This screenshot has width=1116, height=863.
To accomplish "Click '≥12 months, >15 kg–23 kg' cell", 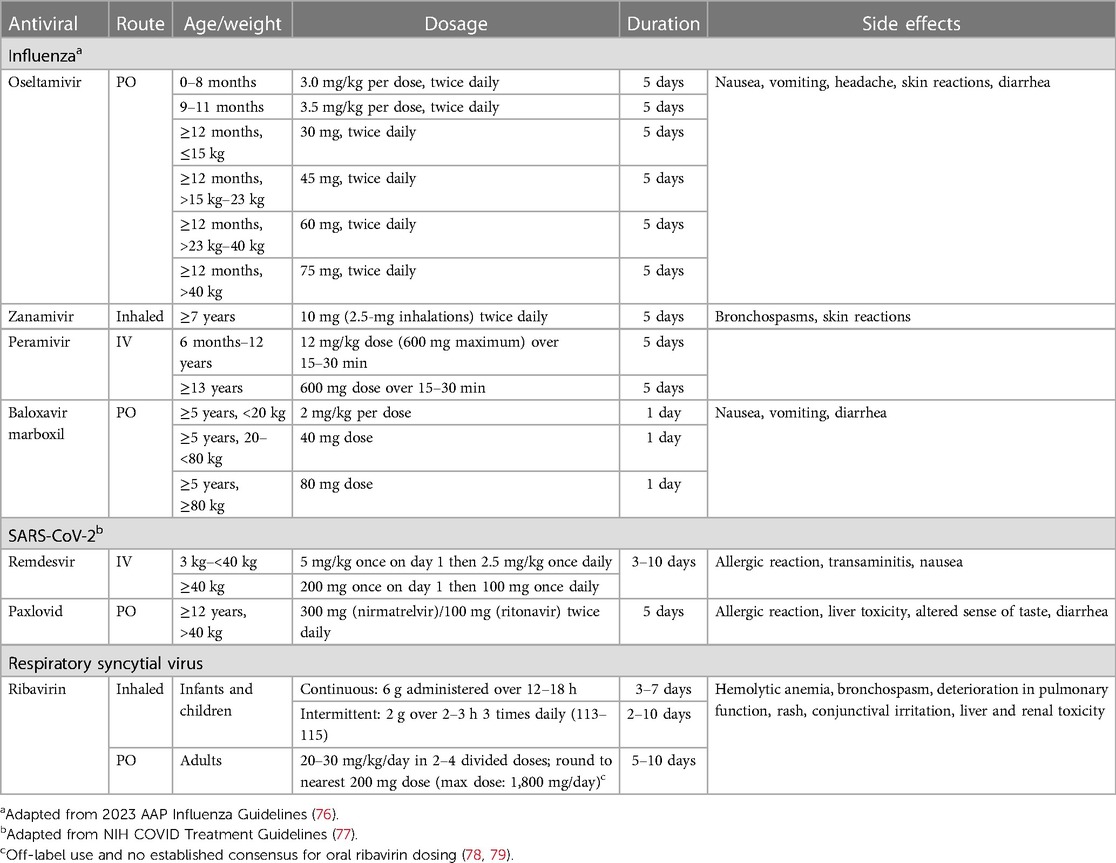I will [x=232, y=189].
